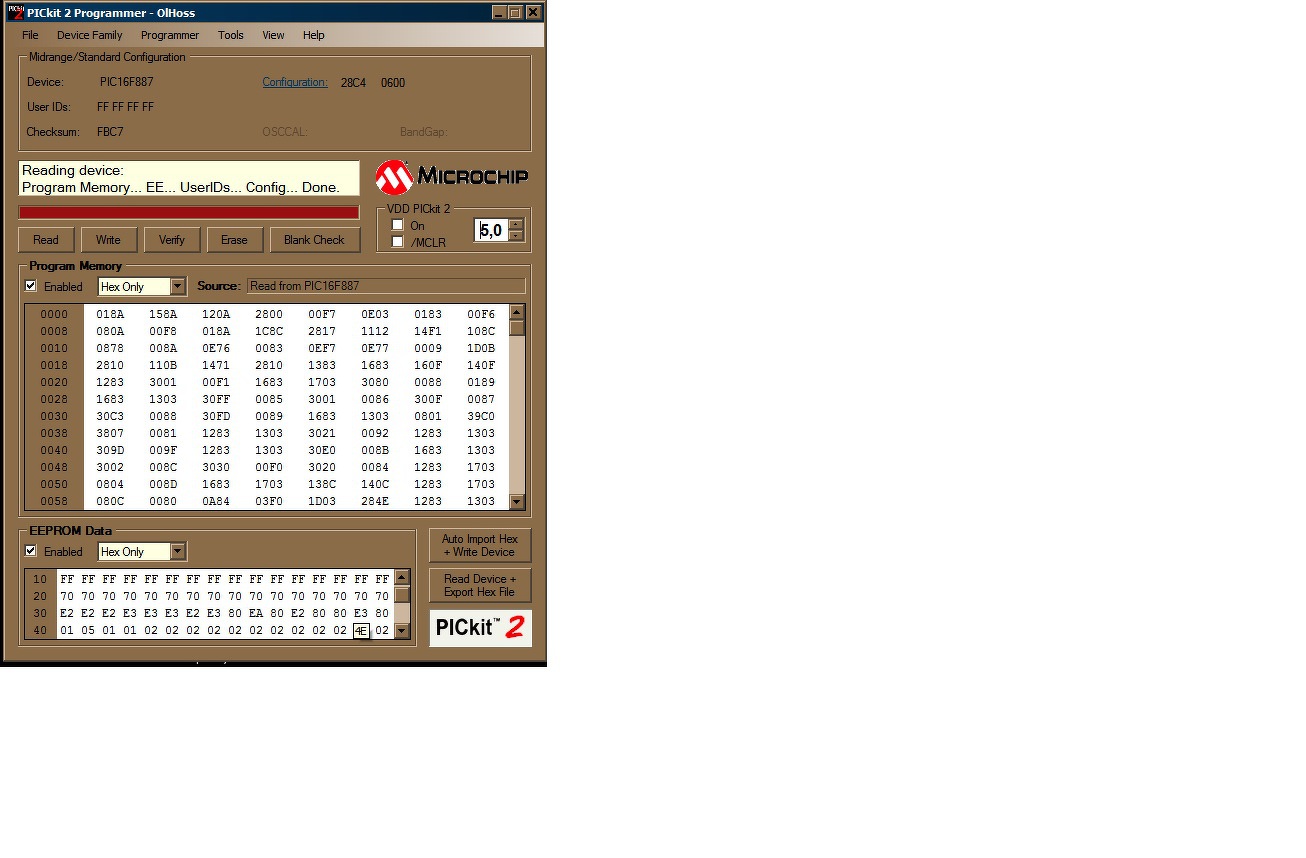Toggle the /MCLR checkbox
Image resolution: width=1306 pixels, height=858 pixels.
[x=397, y=241]
